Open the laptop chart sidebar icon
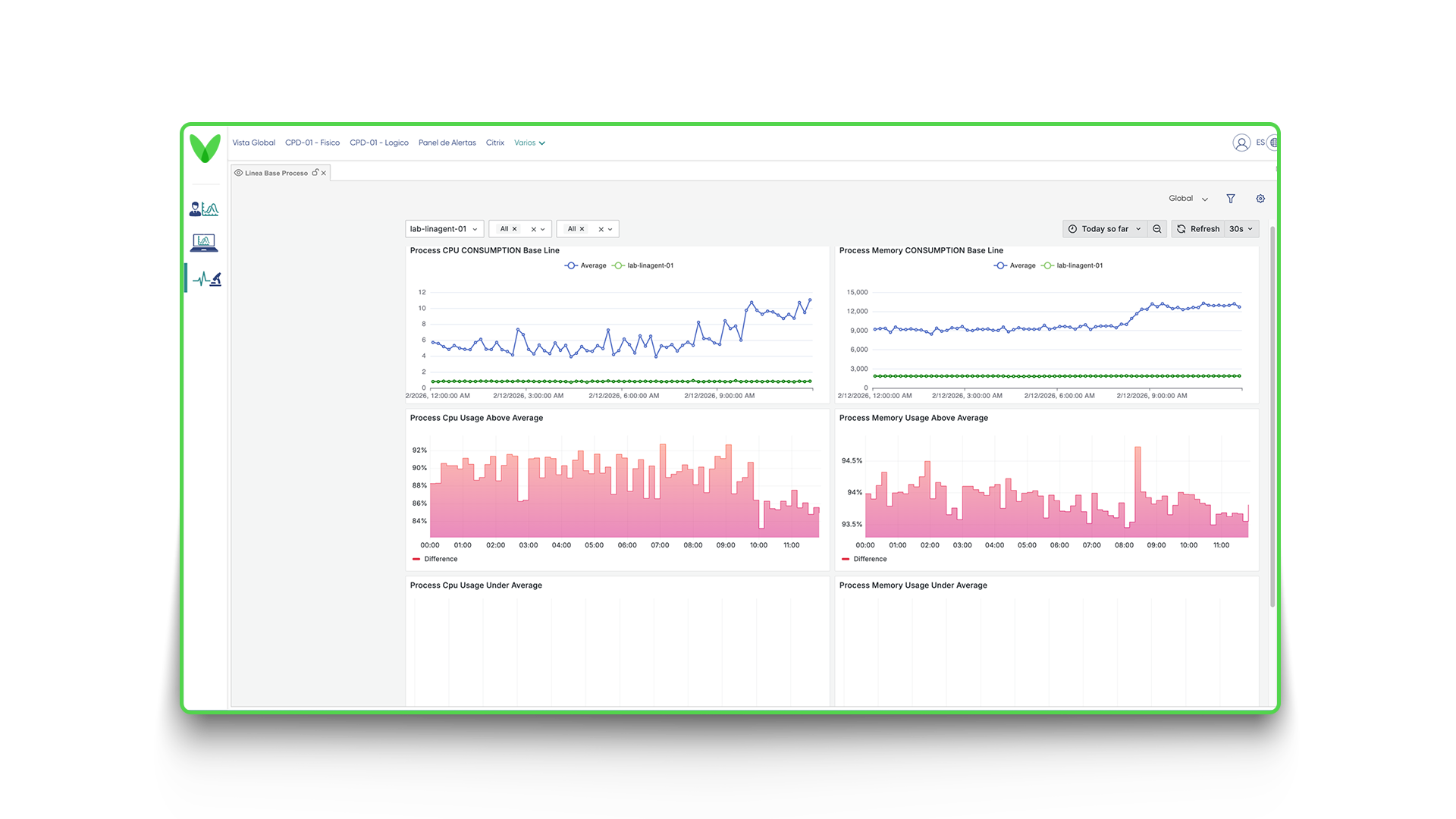This screenshot has height=819, width=1456. tap(204, 243)
